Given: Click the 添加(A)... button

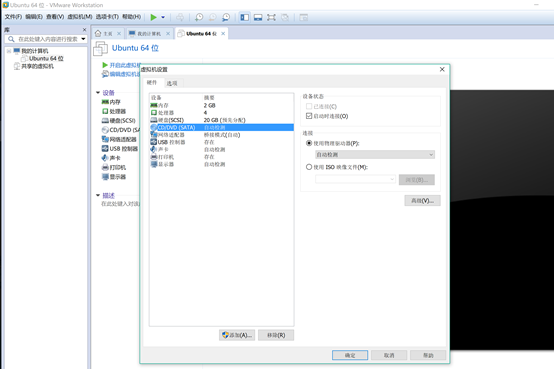Looking at the screenshot, I should (237, 335).
